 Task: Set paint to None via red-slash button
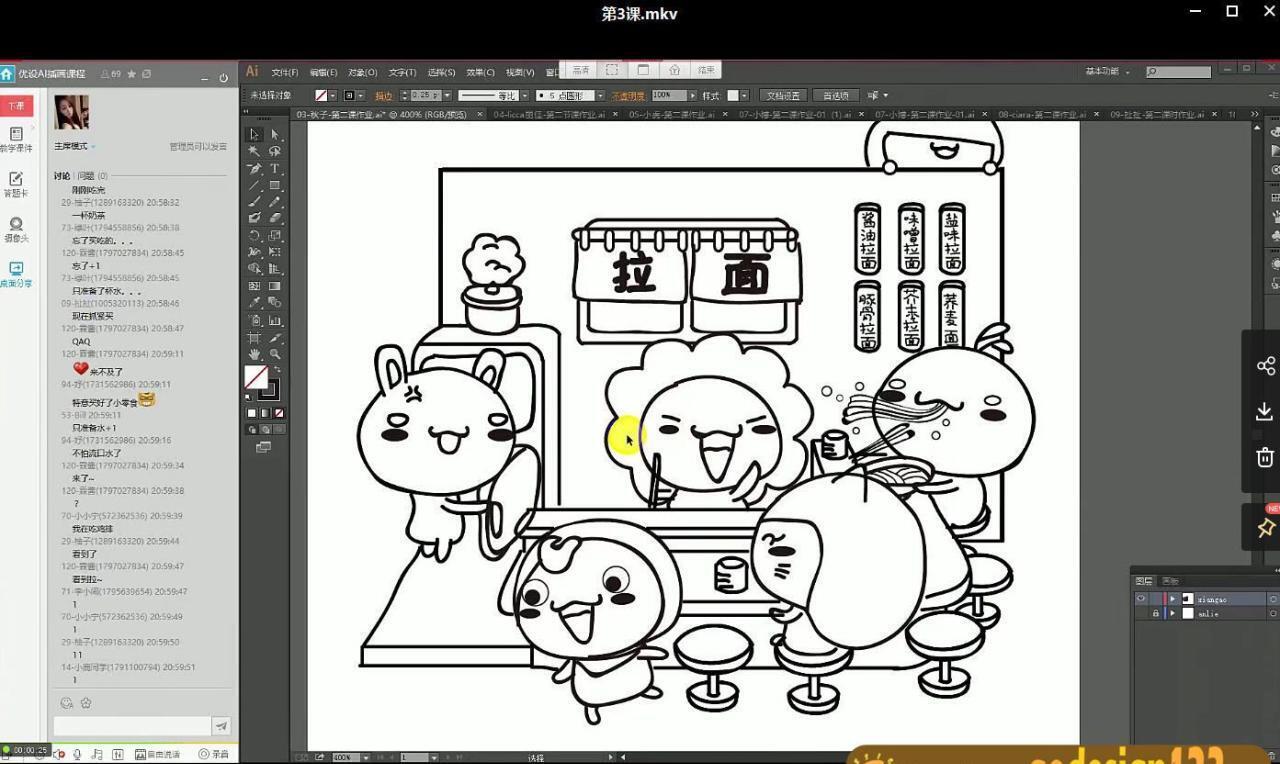tap(279, 412)
